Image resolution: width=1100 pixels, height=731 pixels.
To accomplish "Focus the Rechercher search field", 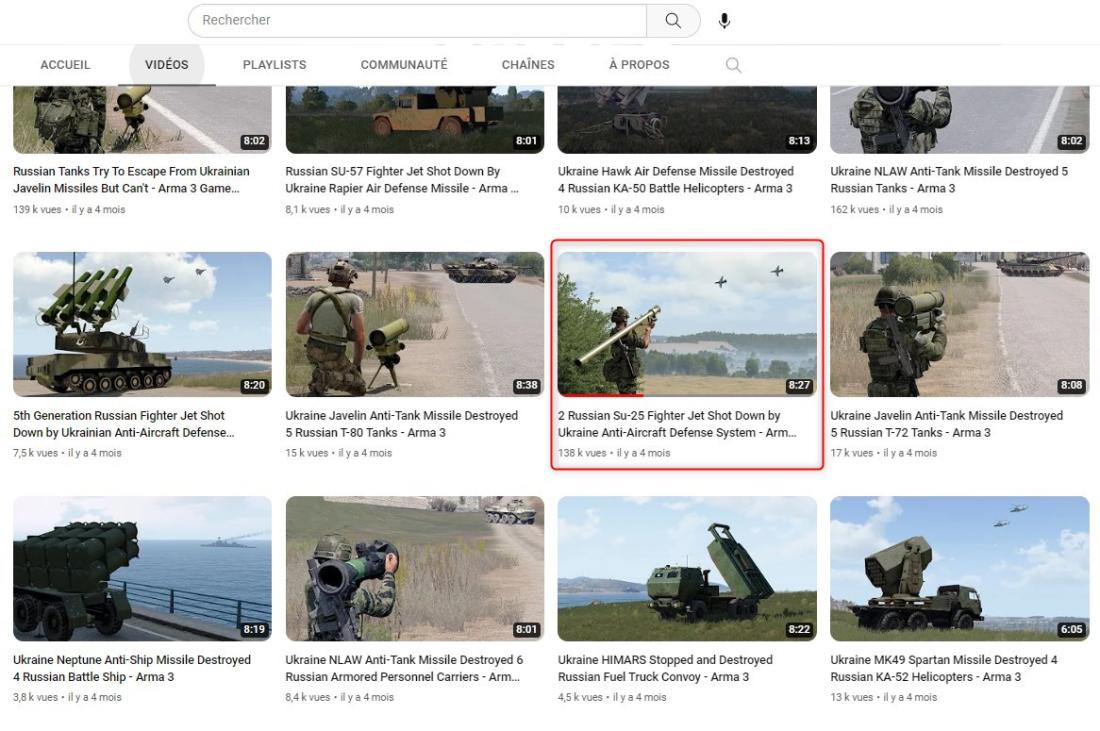I will [x=417, y=20].
